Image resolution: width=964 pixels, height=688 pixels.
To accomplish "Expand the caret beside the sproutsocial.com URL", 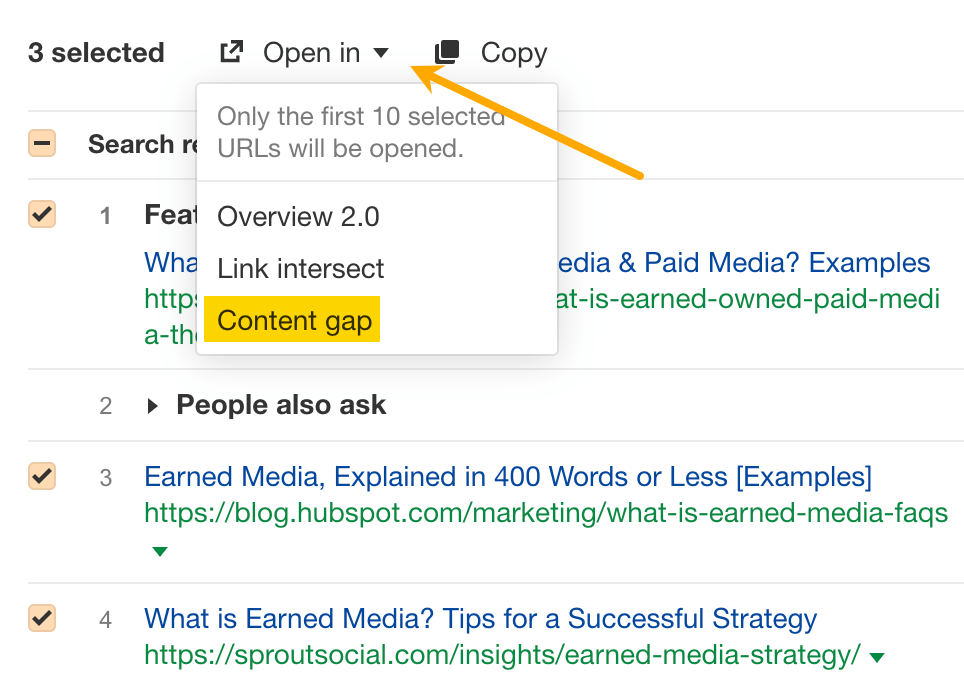I will point(875,657).
